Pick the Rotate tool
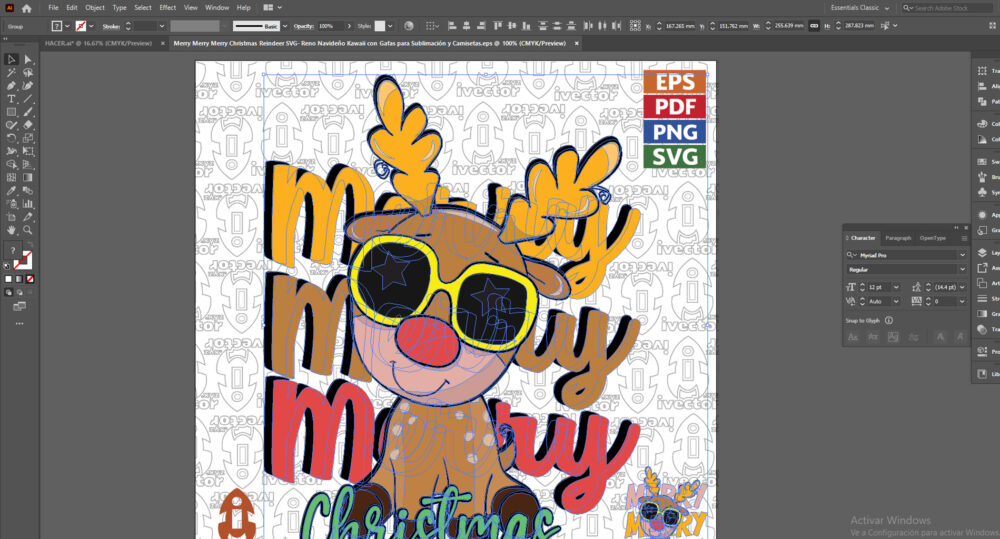The height and width of the screenshot is (539, 1000). click(11, 138)
